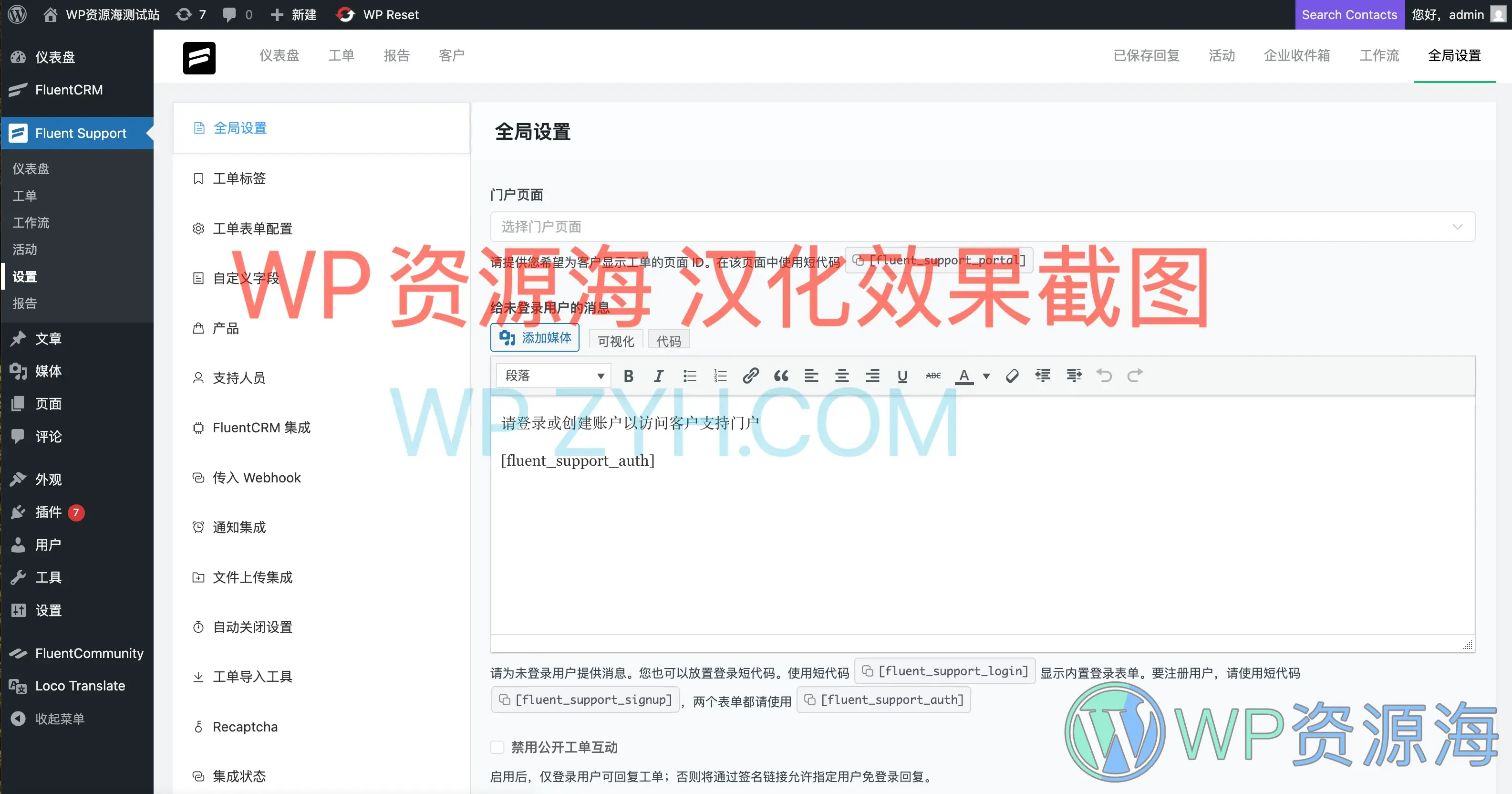Click the underline formatting icon
This screenshot has width=1512, height=794.
point(902,376)
